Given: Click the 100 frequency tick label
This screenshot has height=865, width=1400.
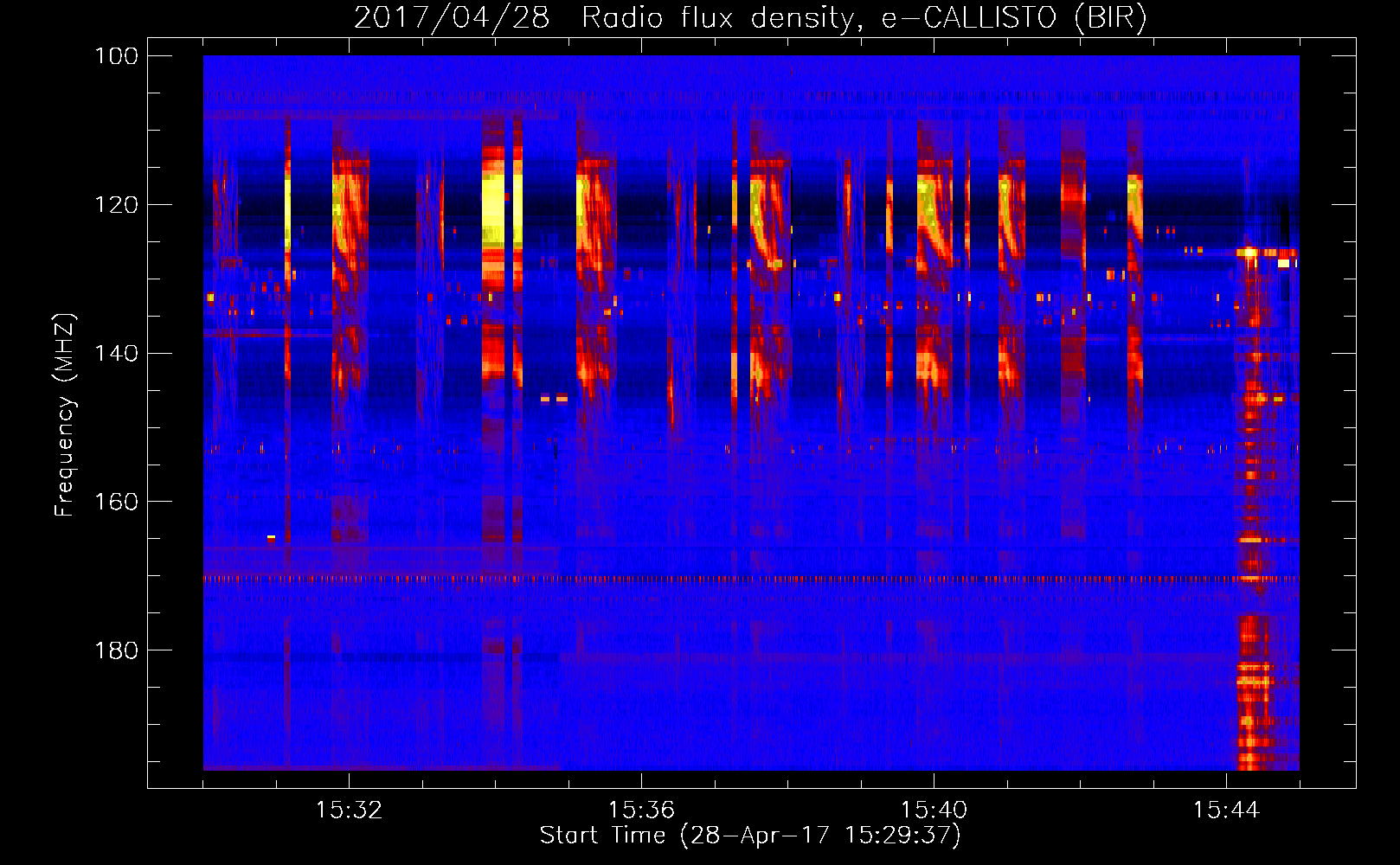Looking at the screenshot, I should tap(117, 56).
